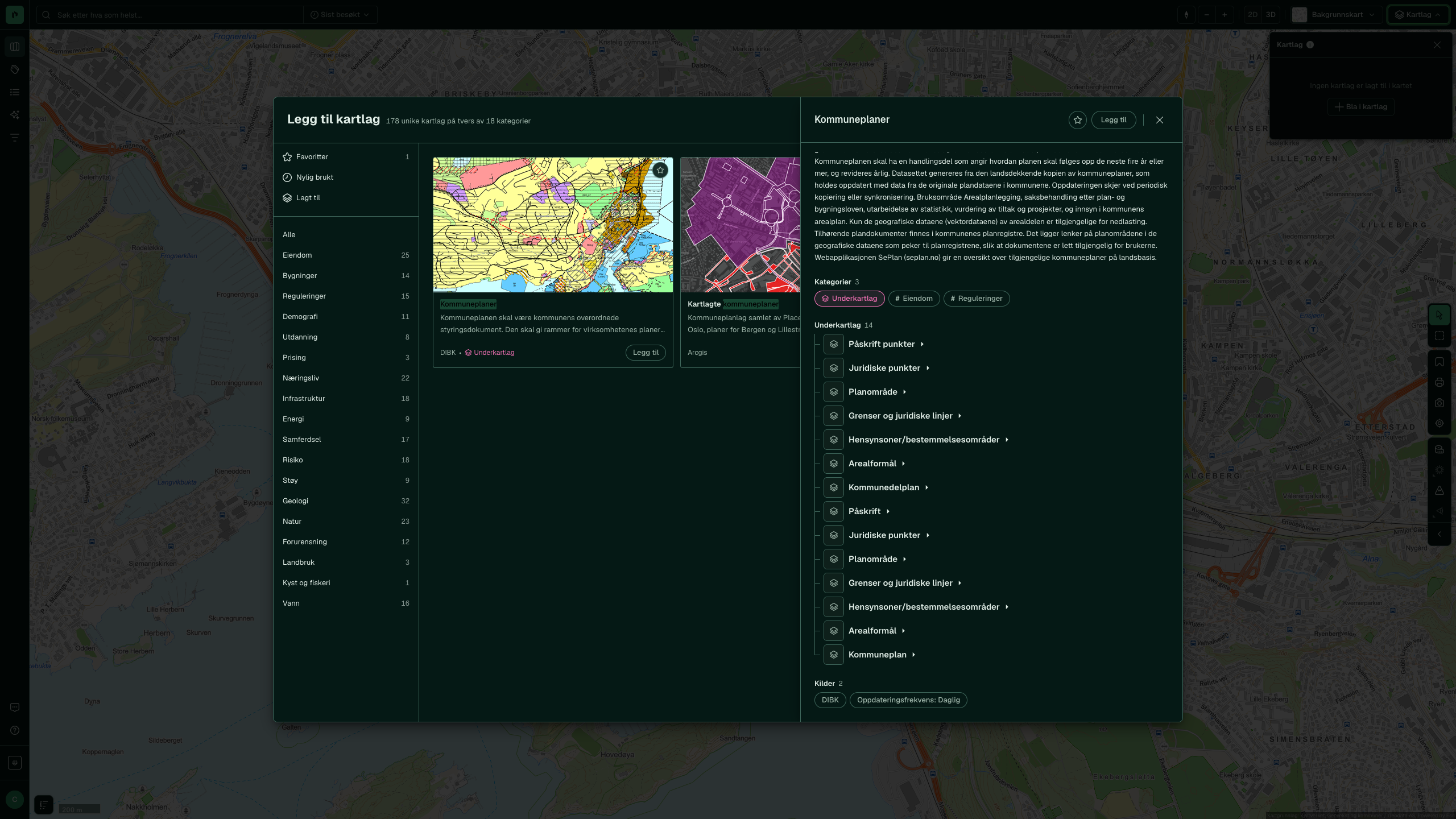Image resolution: width=1456 pixels, height=819 pixels.
Task: Click the Underkartlag link on Kommuneplaner card
Action: click(490, 353)
